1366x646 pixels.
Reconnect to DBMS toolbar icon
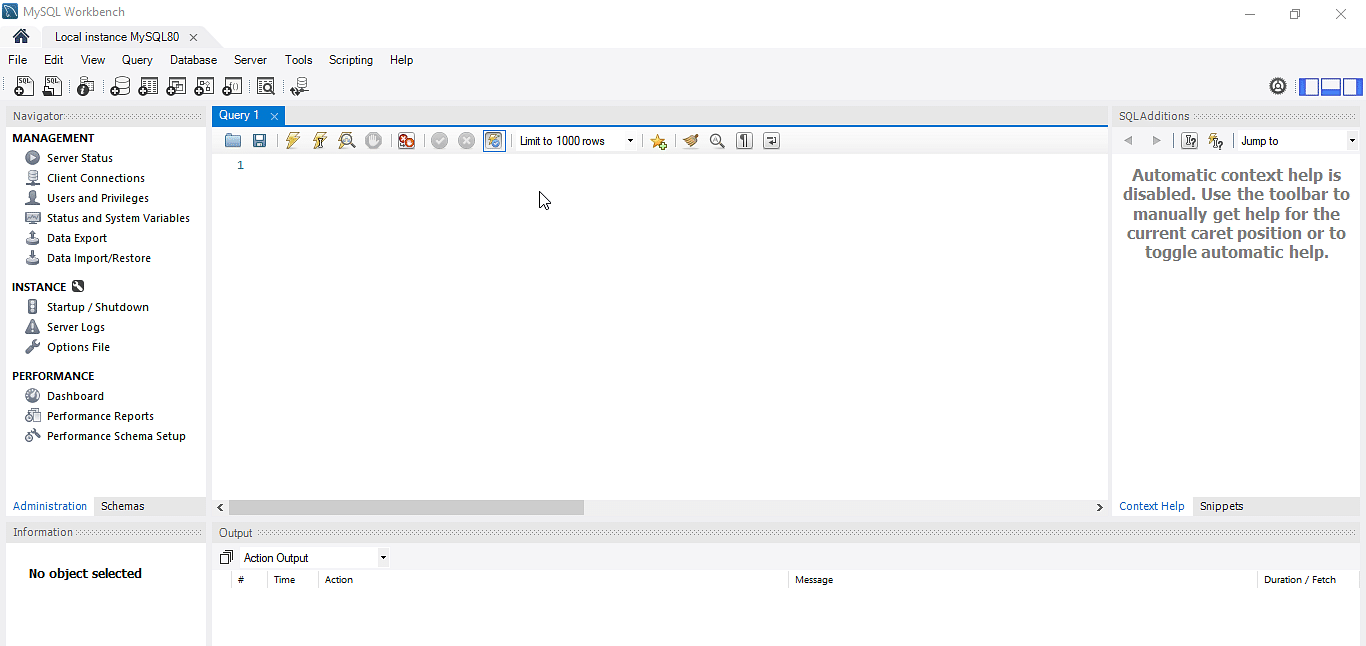pos(298,87)
